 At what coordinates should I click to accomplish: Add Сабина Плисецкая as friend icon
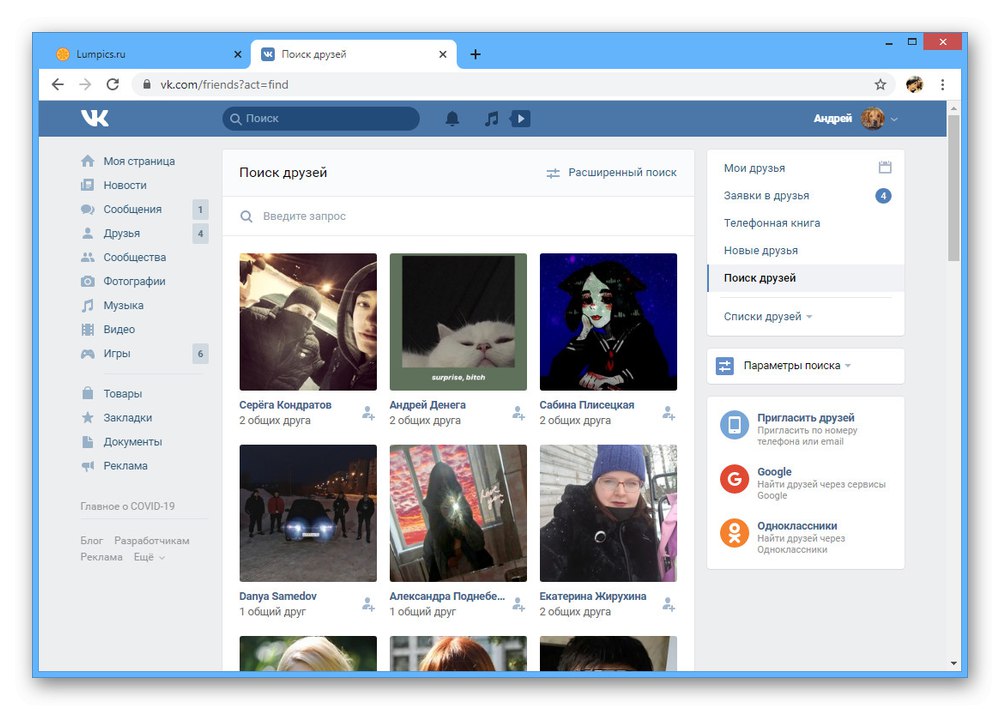click(x=668, y=413)
